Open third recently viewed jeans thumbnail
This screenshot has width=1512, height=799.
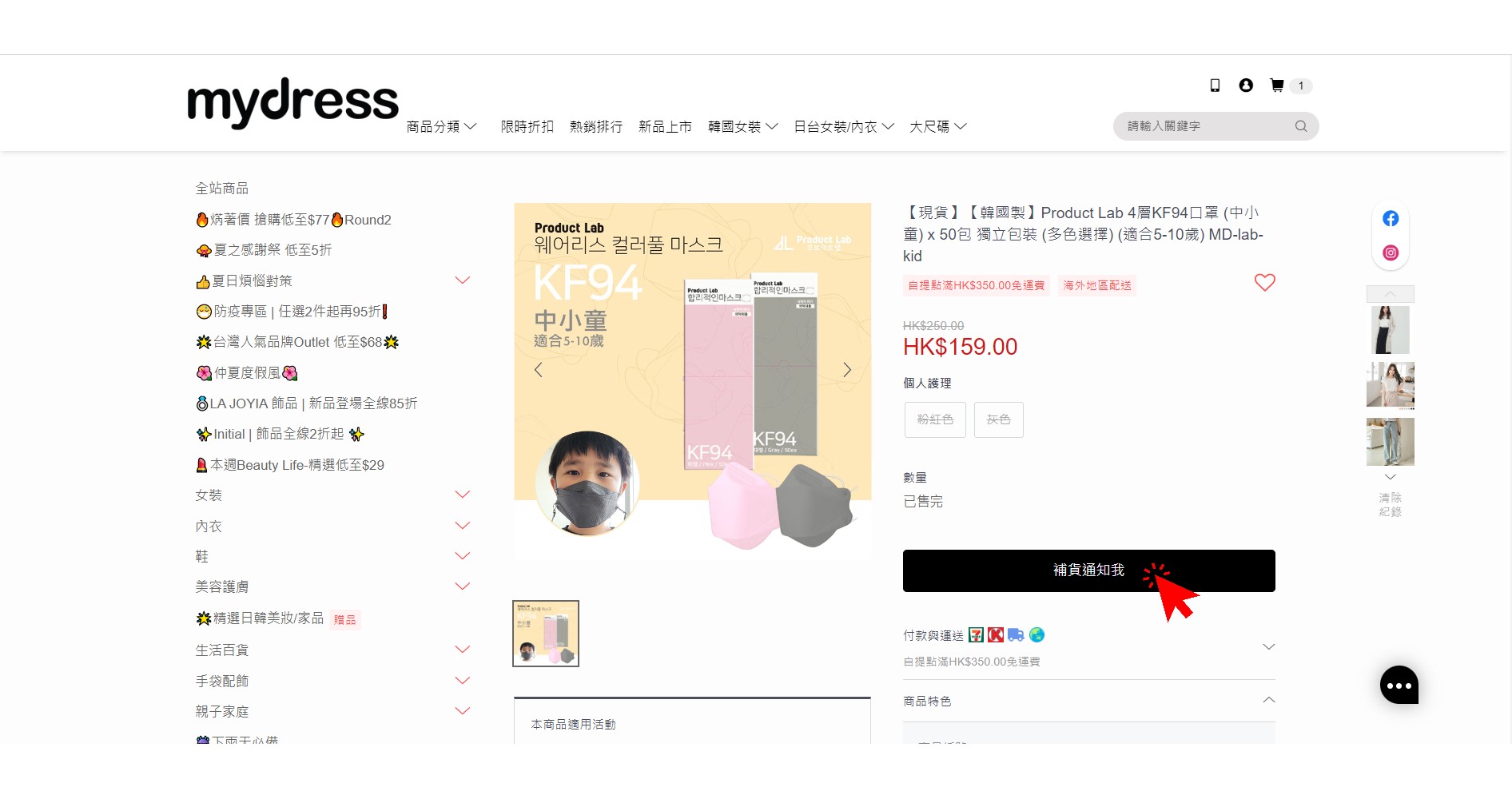tap(1391, 442)
